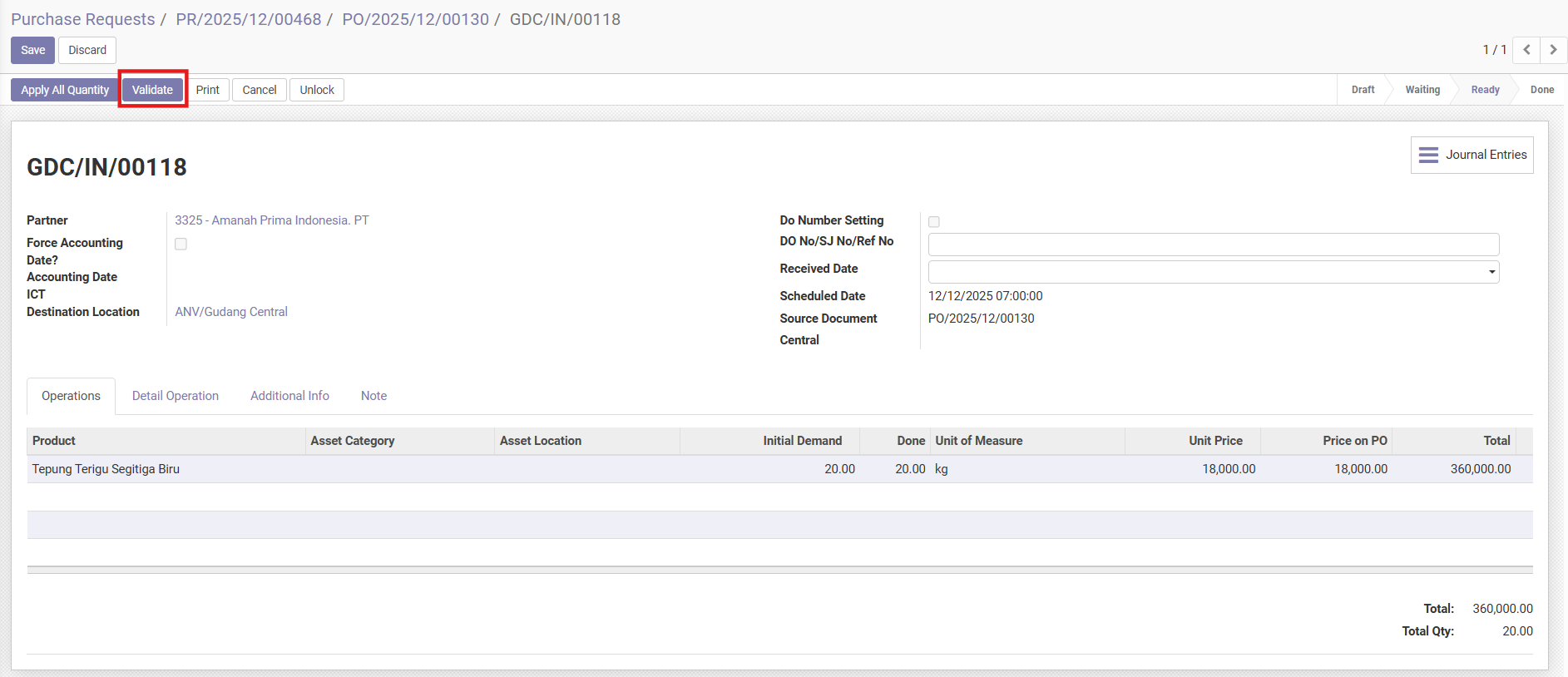This screenshot has width=1568, height=677.
Task: Click Apply All Quantity button
Action: point(65,90)
